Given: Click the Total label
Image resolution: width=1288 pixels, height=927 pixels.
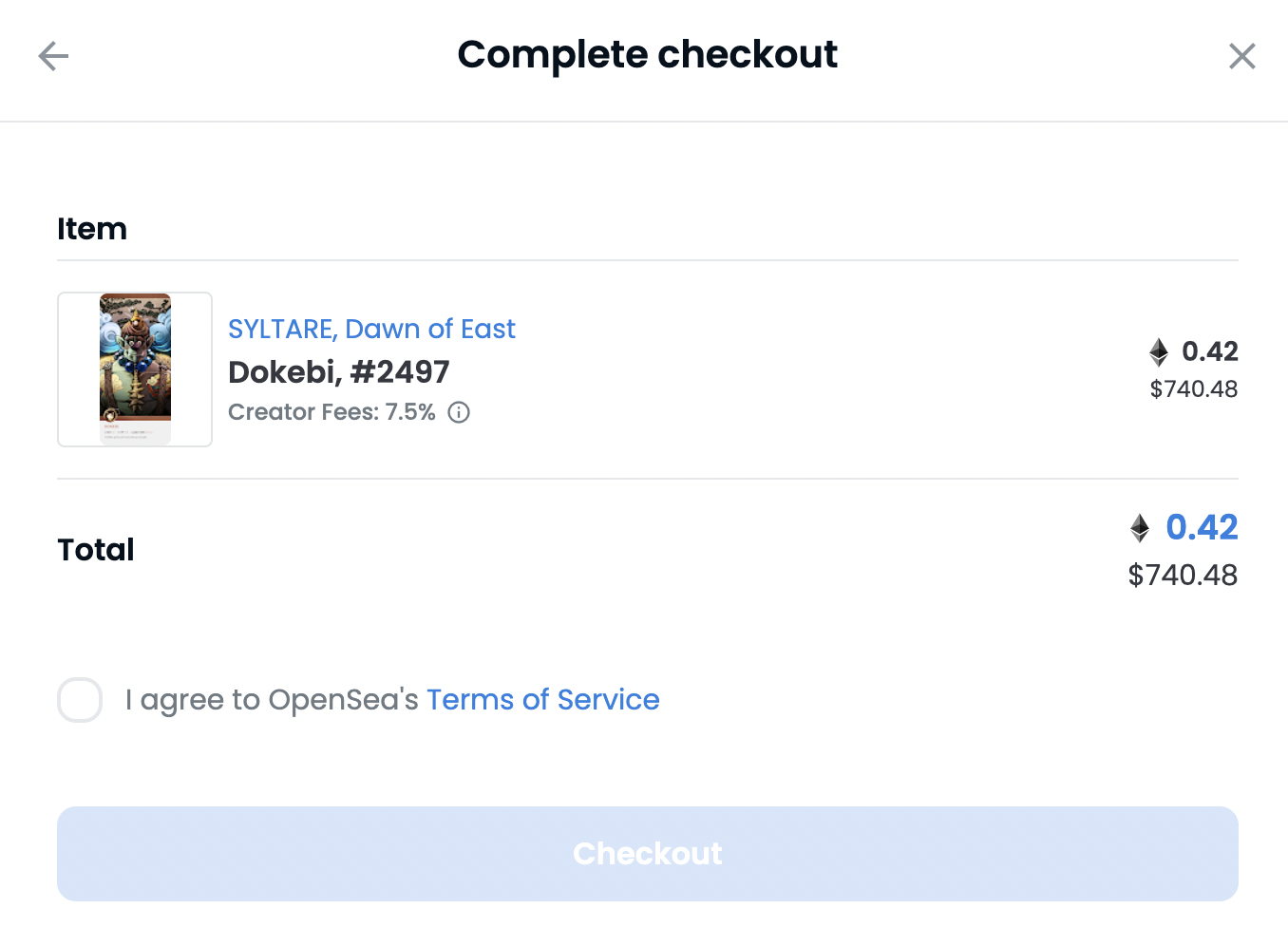Looking at the screenshot, I should point(96,550).
